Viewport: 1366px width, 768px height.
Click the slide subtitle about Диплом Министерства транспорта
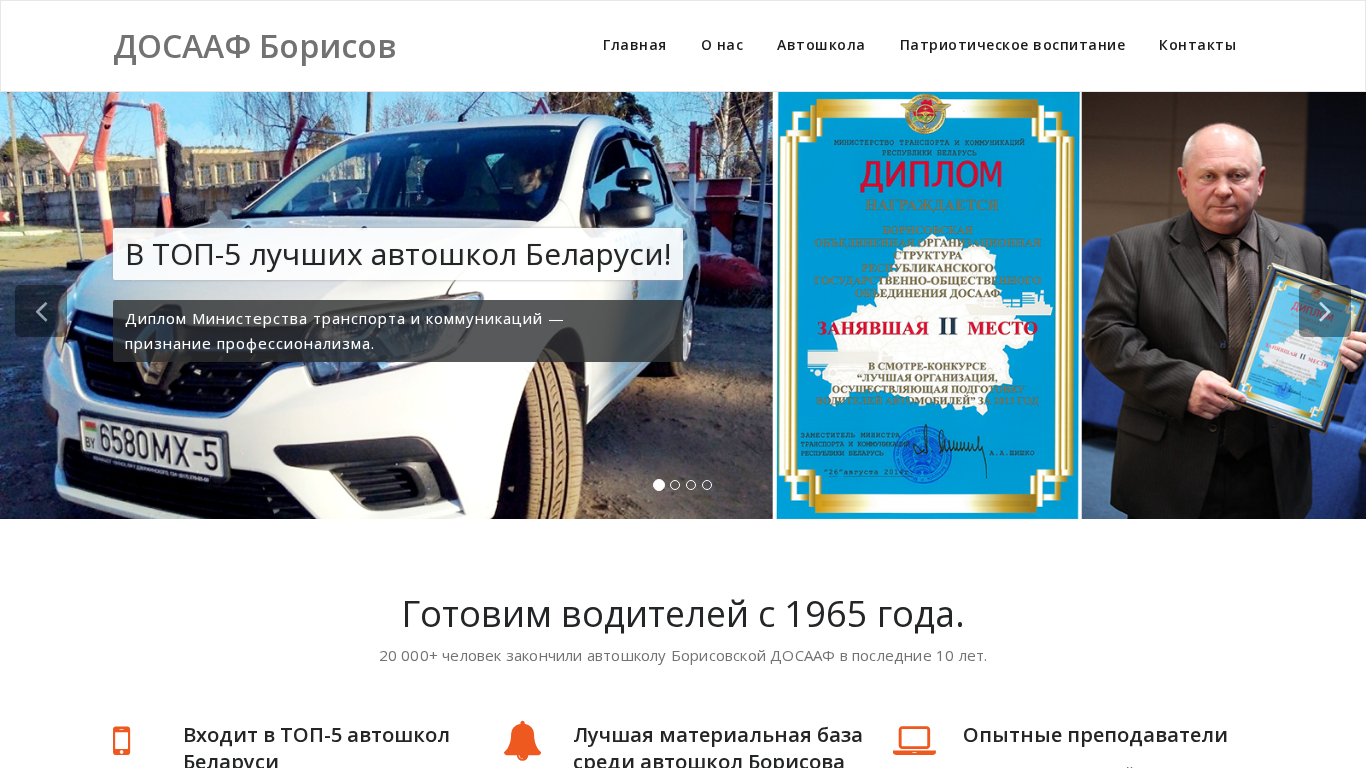[x=398, y=331]
